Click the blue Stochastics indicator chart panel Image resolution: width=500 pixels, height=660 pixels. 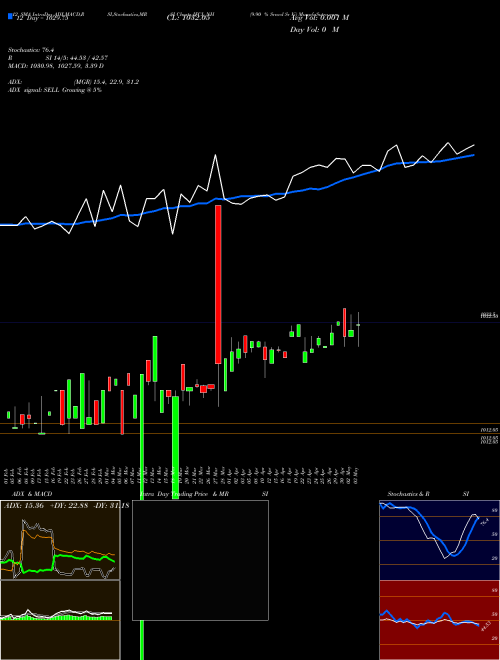tap(439, 540)
